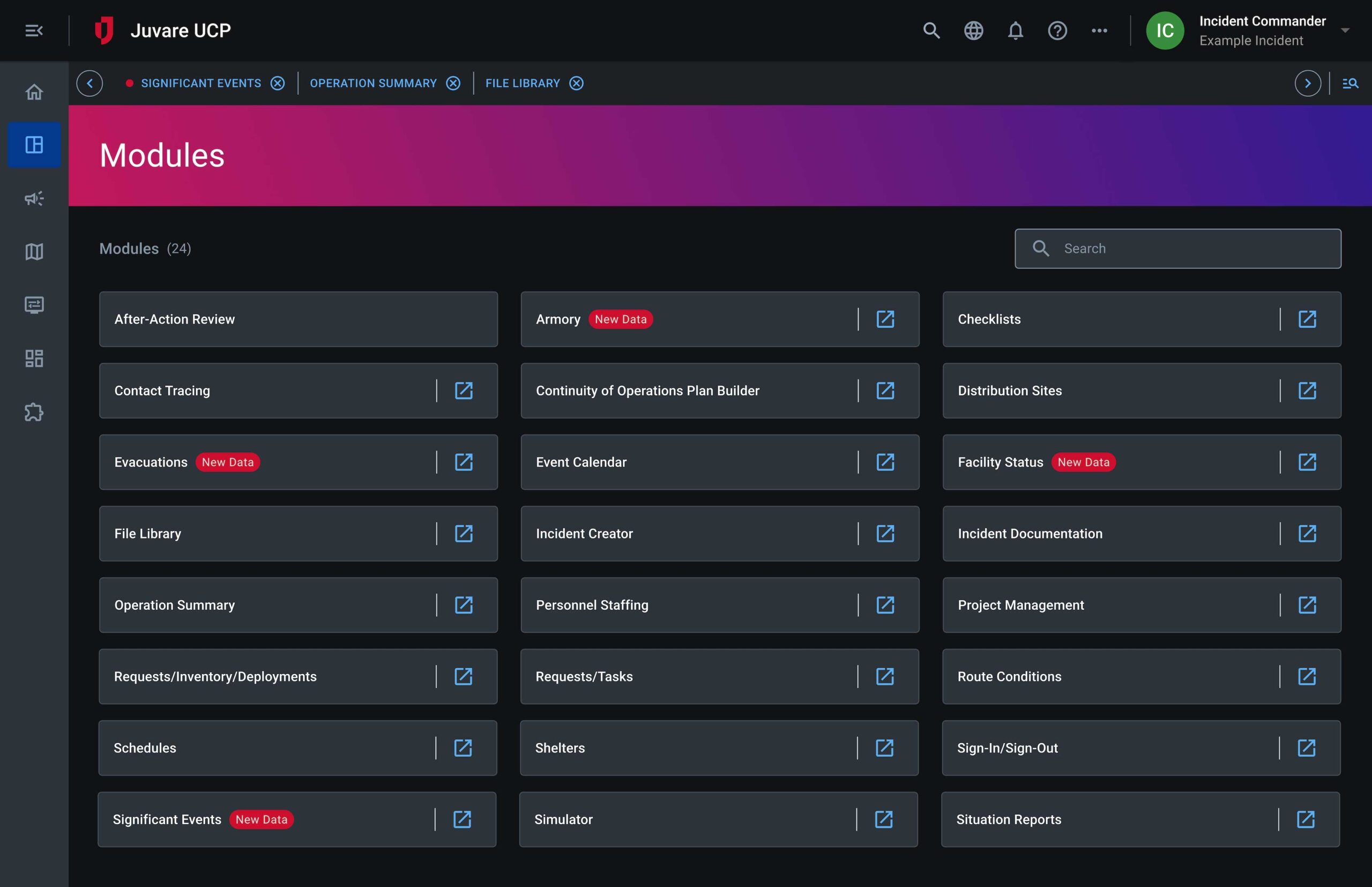Open the help question mark icon
Image resolution: width=1372 pixels, height=887 pixels.
(1057, 31)
